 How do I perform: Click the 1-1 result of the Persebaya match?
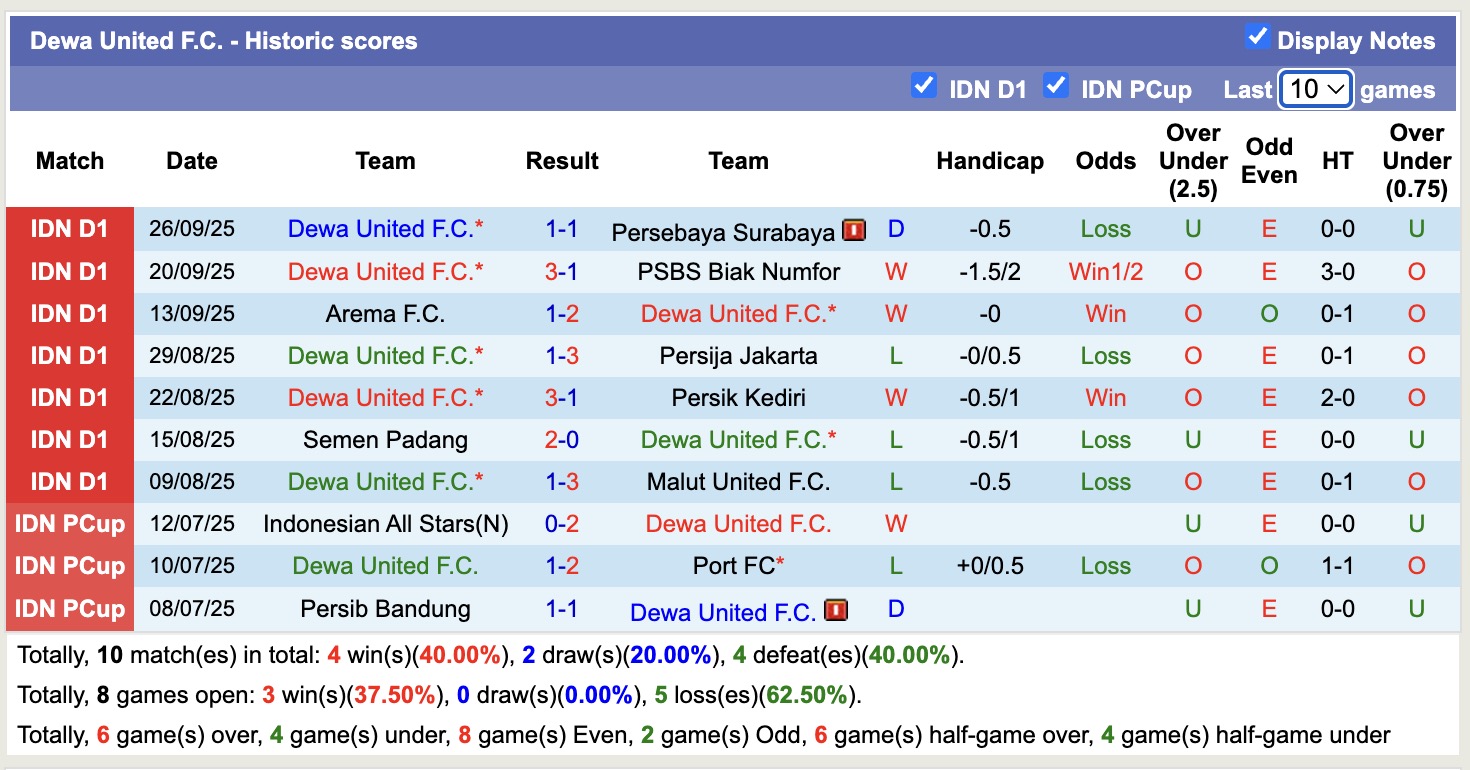click(562, 229)
